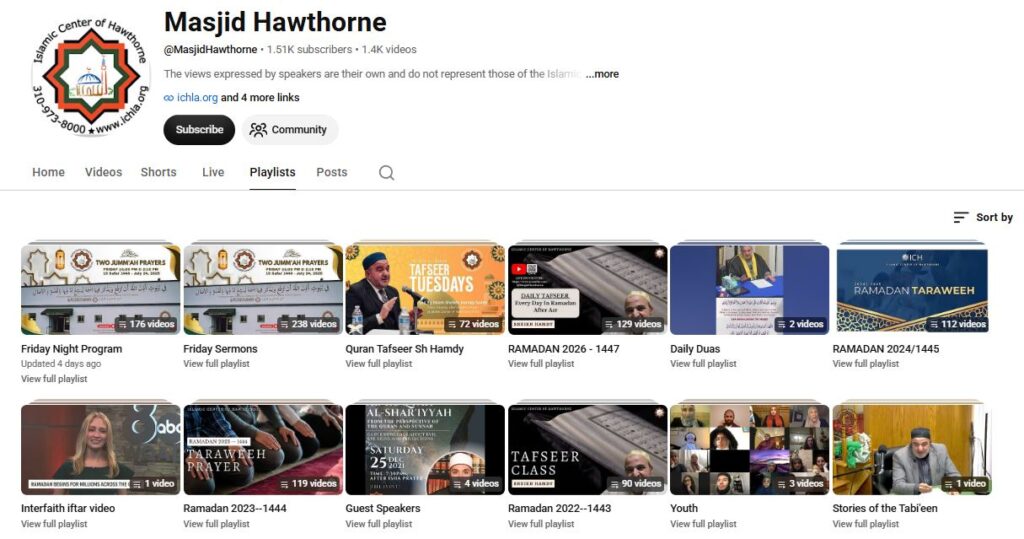View full playlist under RAMADAN 2024/1445
This screenshot has height=539, width=1024.
pyautogui.click(x=865, y=364)
